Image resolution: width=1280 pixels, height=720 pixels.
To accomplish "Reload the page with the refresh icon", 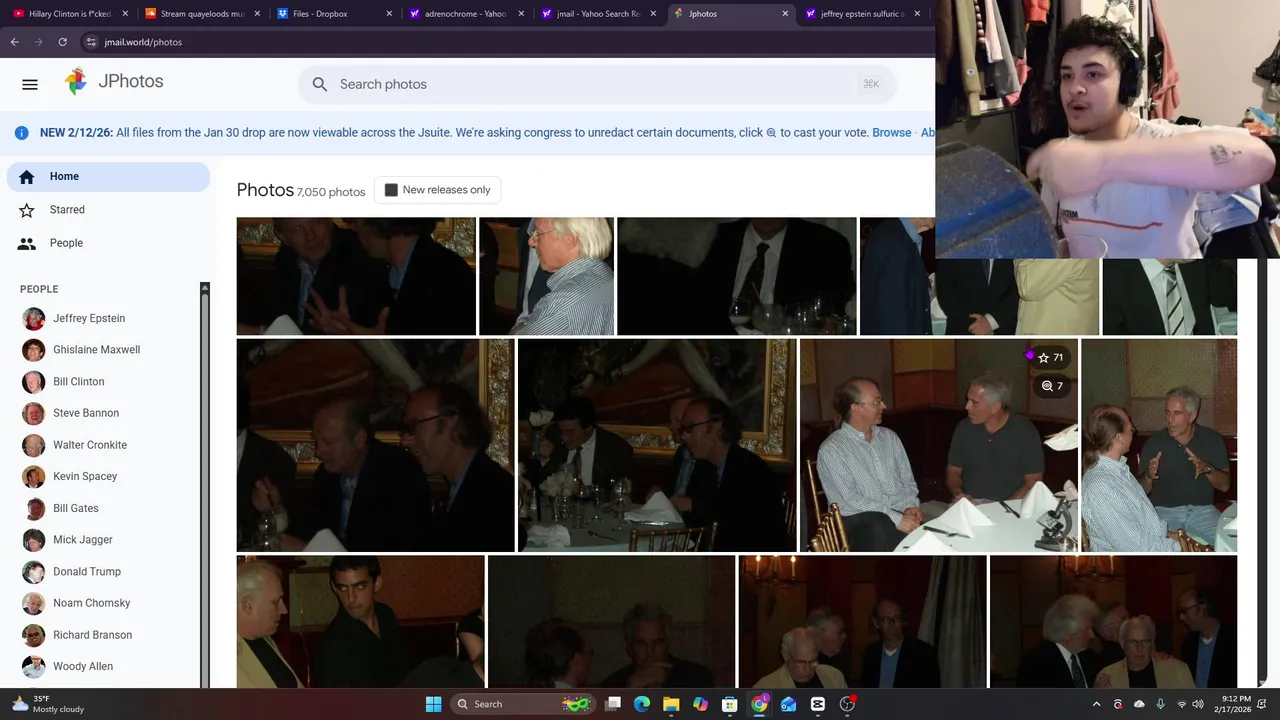I will pos(62,42).
